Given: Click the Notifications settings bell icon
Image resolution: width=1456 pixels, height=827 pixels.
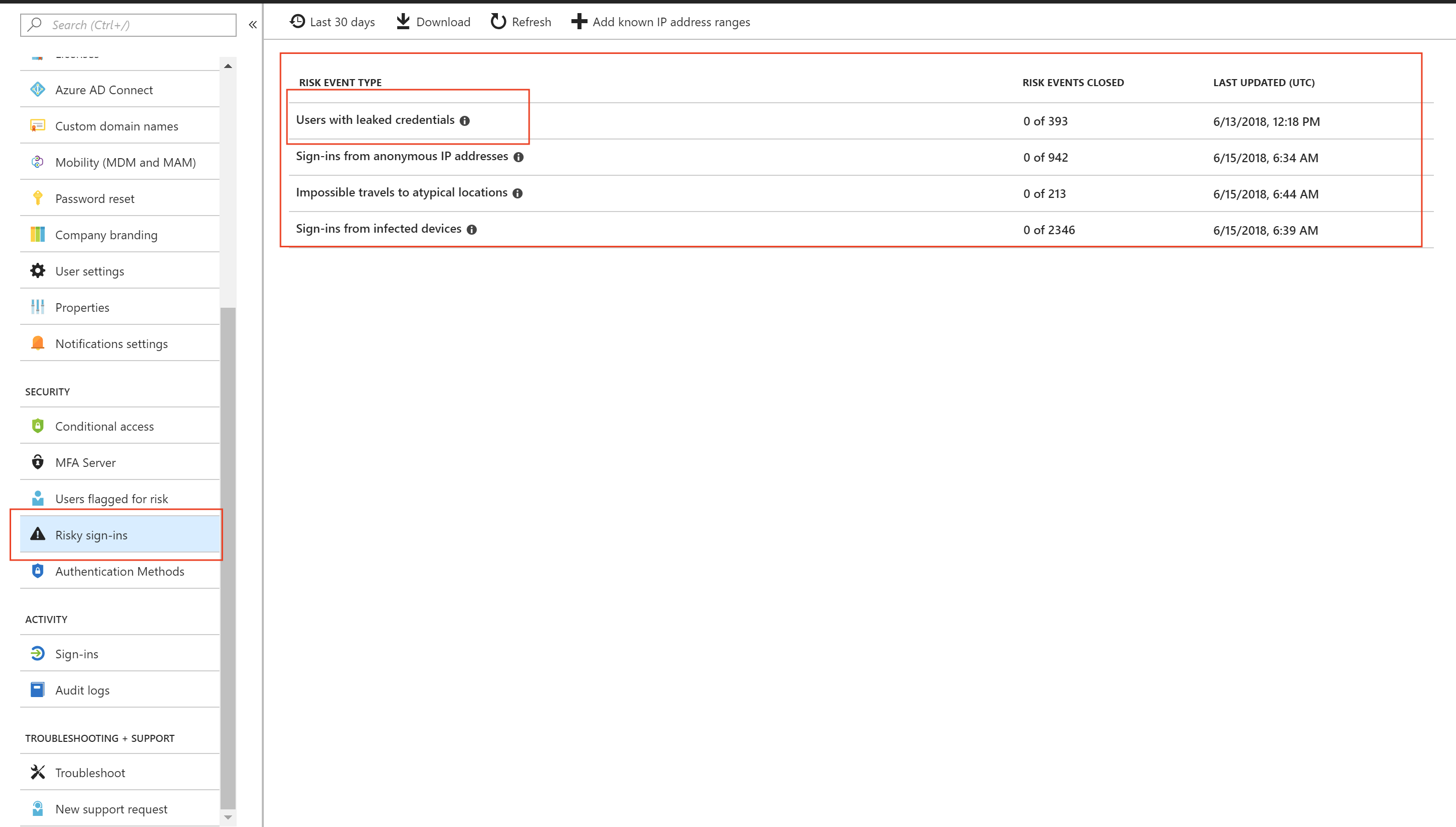Looking at the screenshot, I should pos(37,343).
